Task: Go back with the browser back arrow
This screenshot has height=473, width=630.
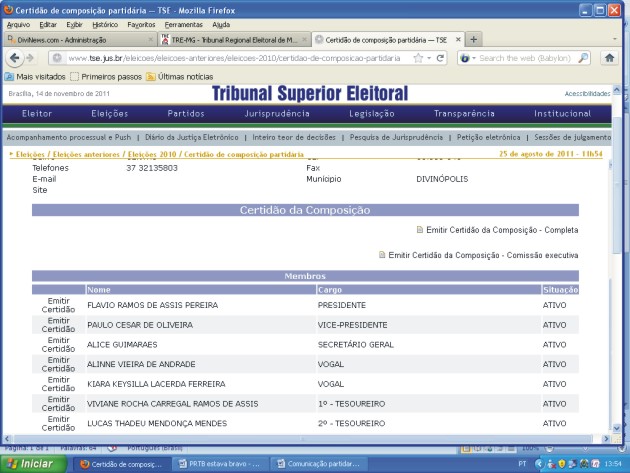Action: [x=15, y=58]
